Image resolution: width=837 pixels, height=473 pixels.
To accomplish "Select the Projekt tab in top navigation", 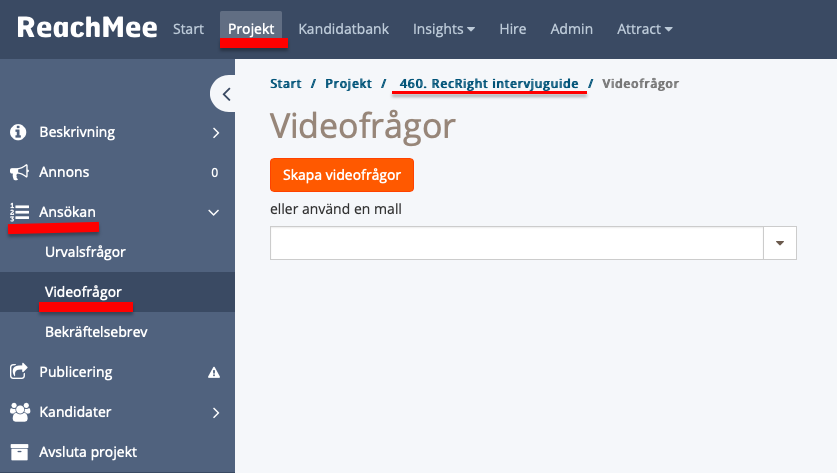I will click(251, 29).
